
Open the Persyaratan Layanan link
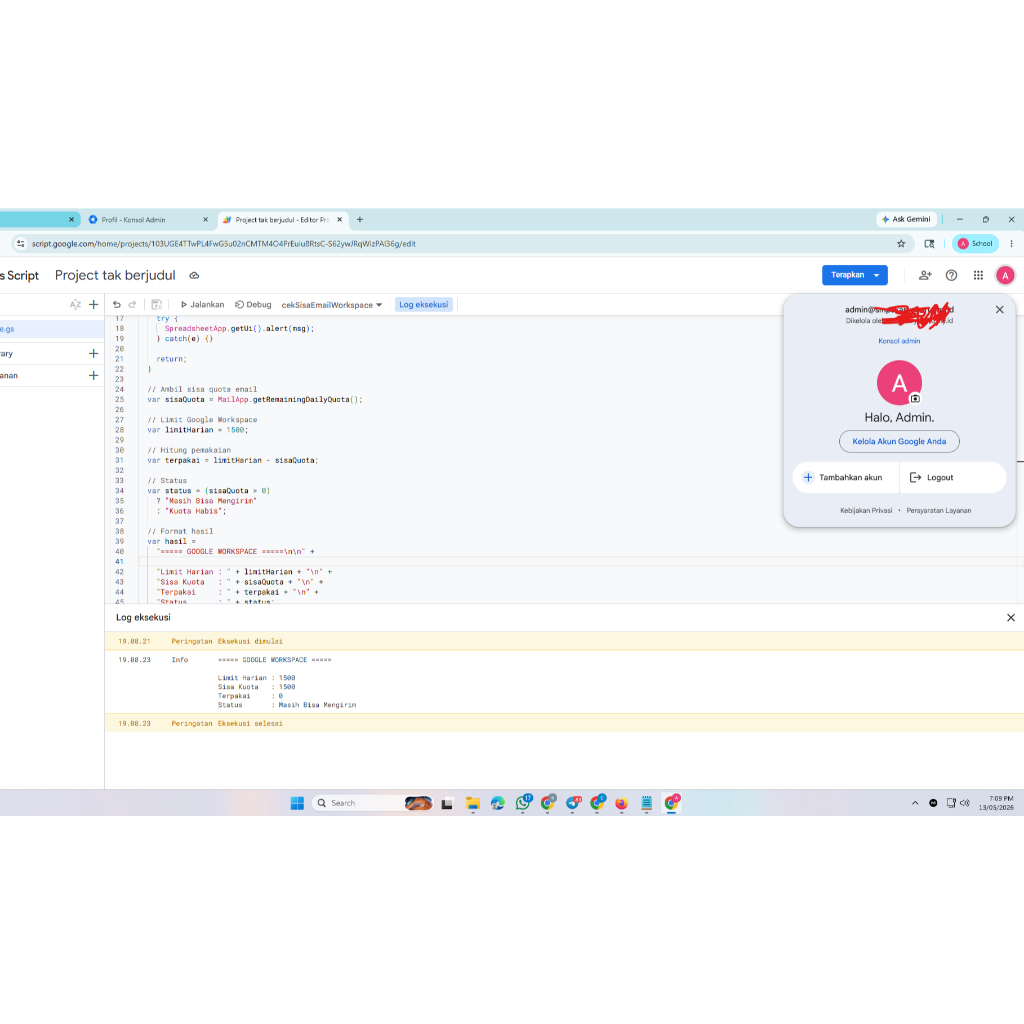[938, 511]
